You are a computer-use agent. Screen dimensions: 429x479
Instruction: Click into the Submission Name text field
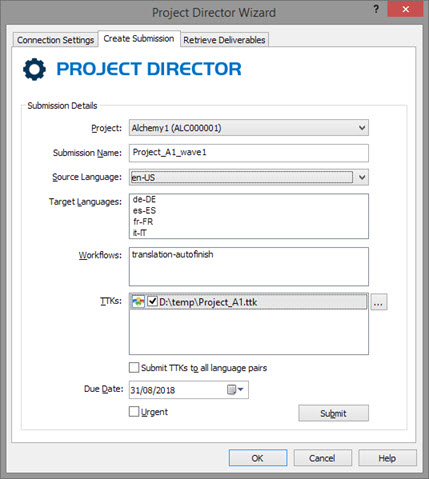click(249, 153)
